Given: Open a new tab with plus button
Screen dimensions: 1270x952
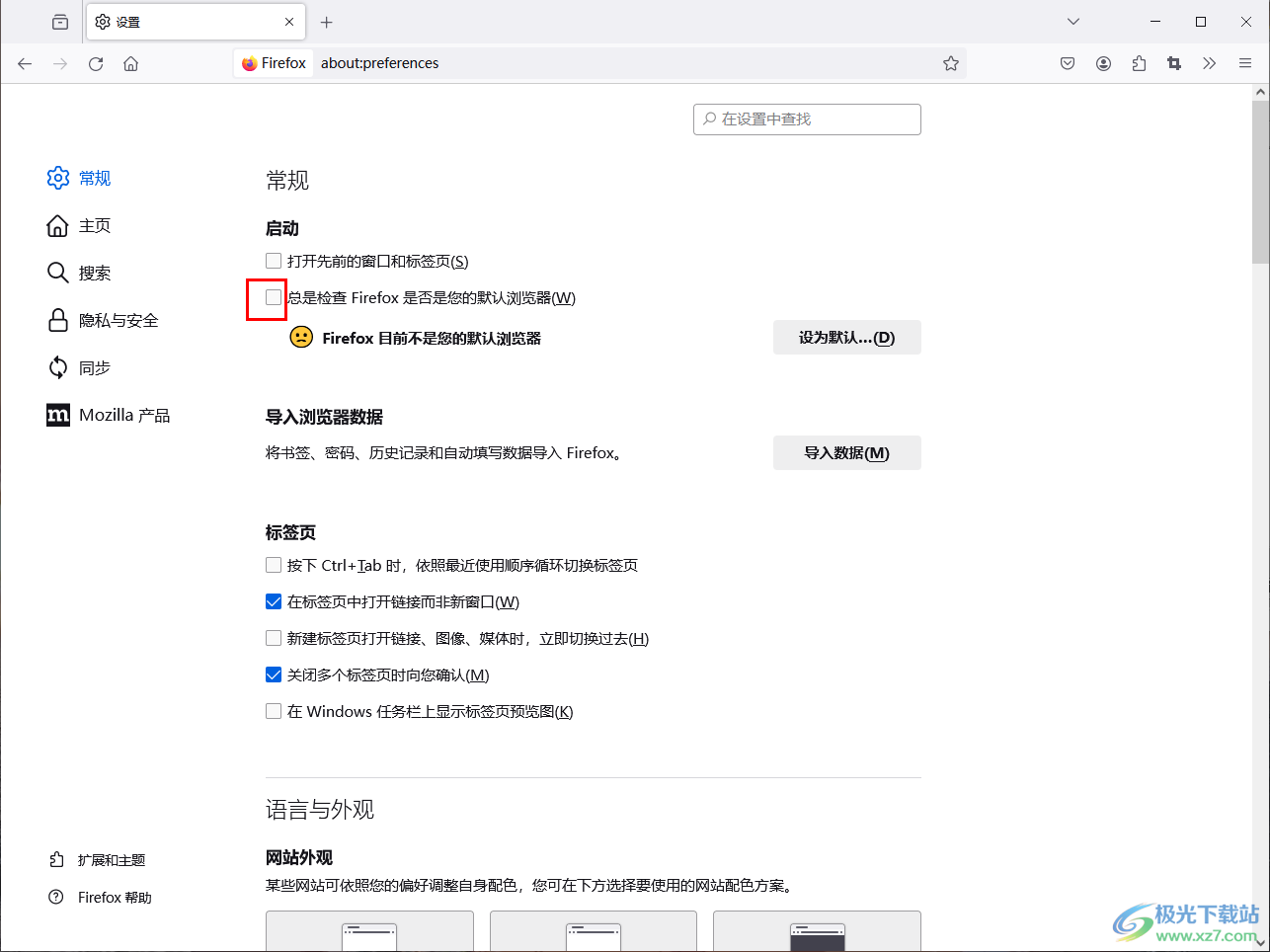Looking at the screenshot, I should (327, 22).
